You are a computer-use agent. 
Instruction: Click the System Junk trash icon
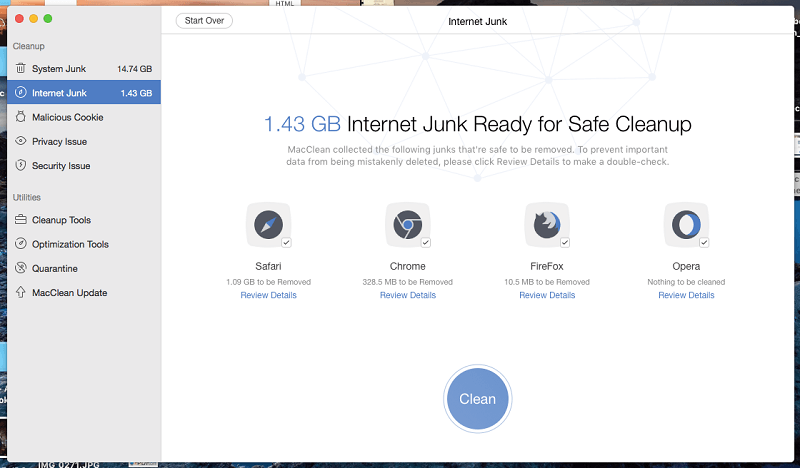coord(20,68)
